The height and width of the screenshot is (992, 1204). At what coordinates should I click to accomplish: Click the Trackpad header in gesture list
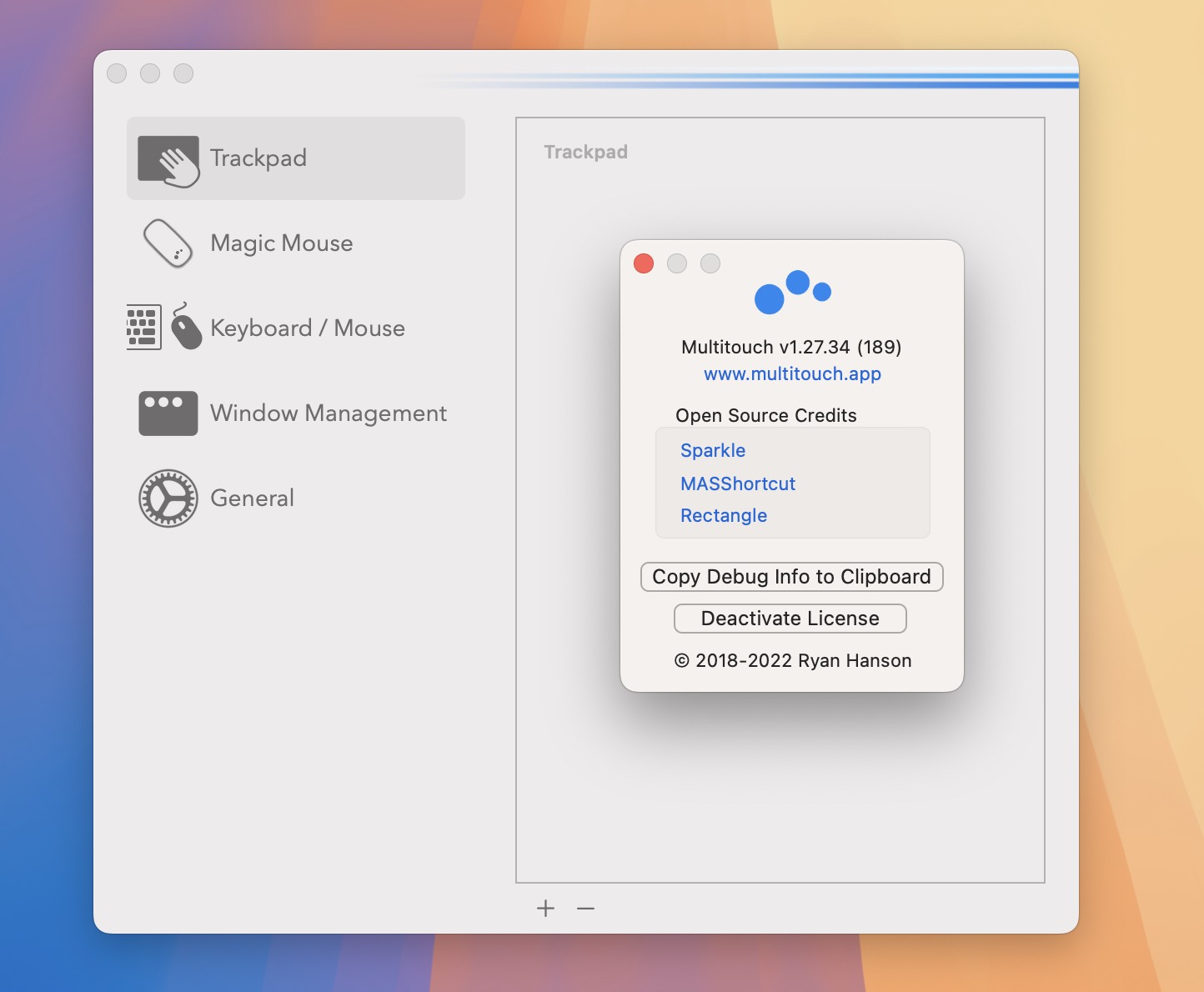(586, 152)
